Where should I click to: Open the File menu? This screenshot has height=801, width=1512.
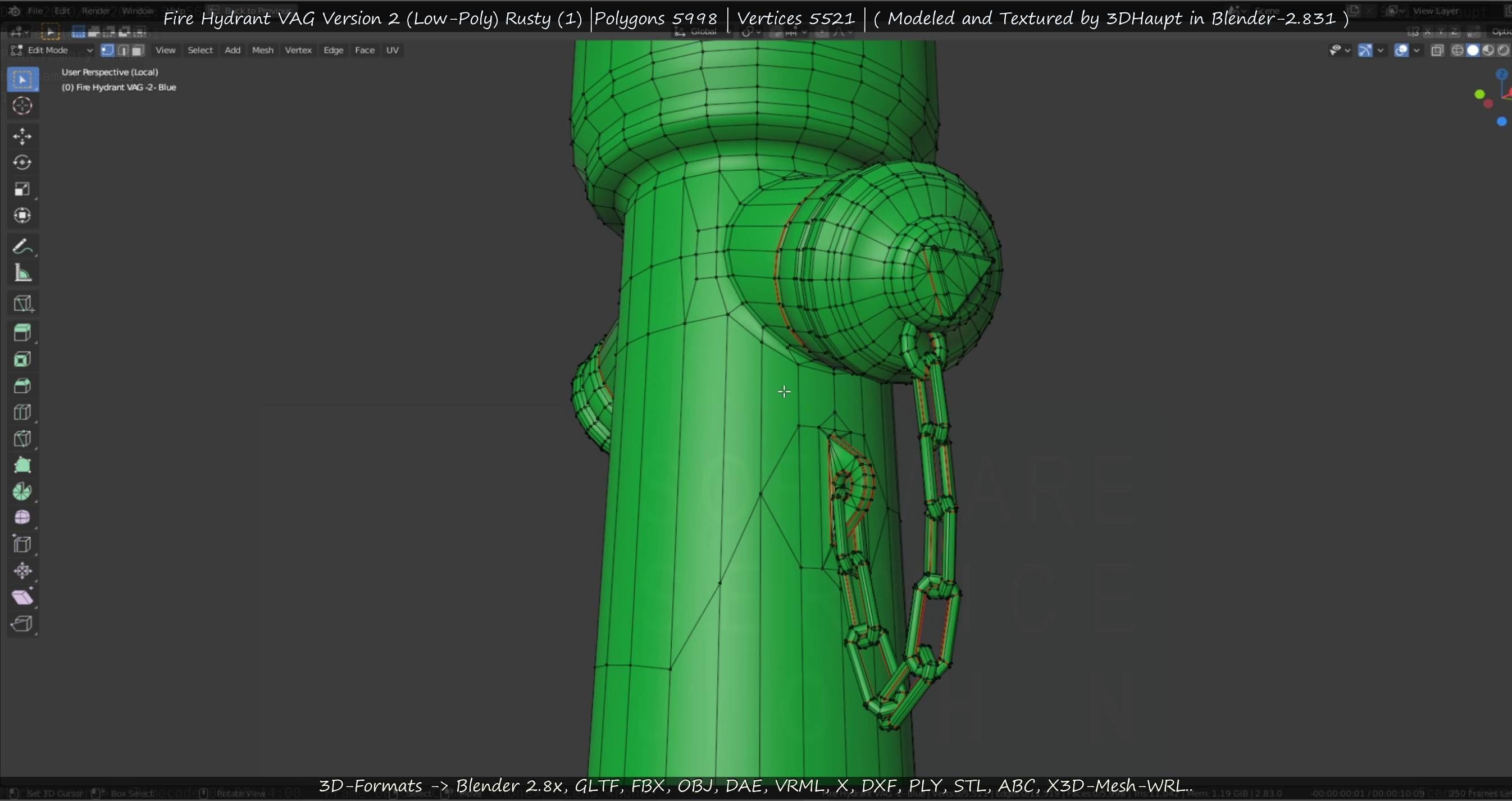click(35, 11)
